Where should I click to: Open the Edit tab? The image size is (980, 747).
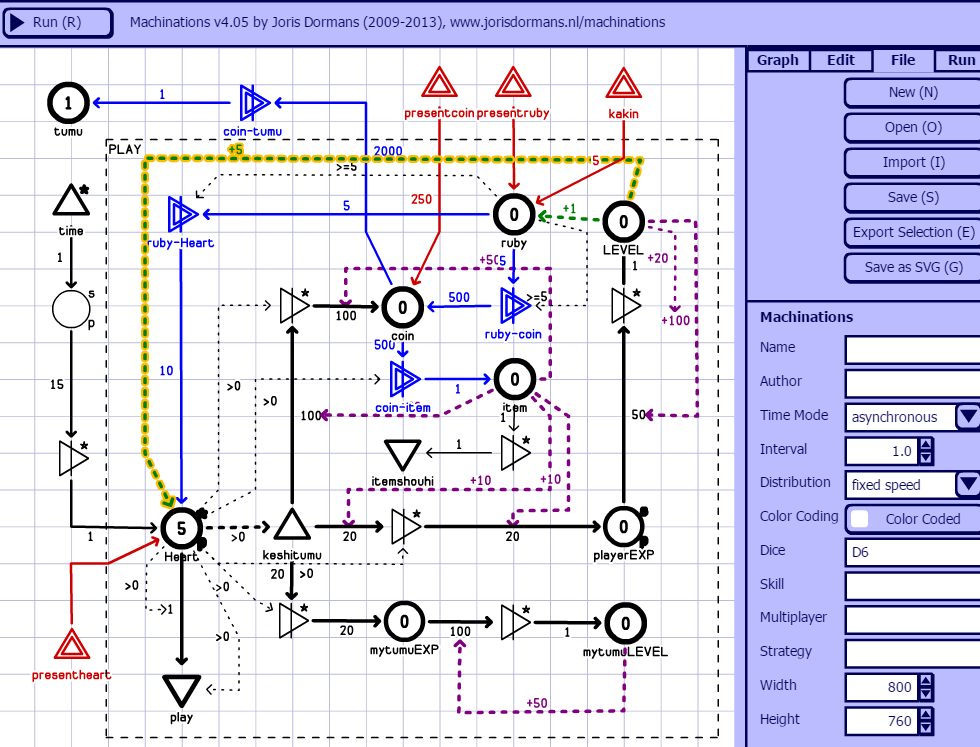tap(840, 60)
